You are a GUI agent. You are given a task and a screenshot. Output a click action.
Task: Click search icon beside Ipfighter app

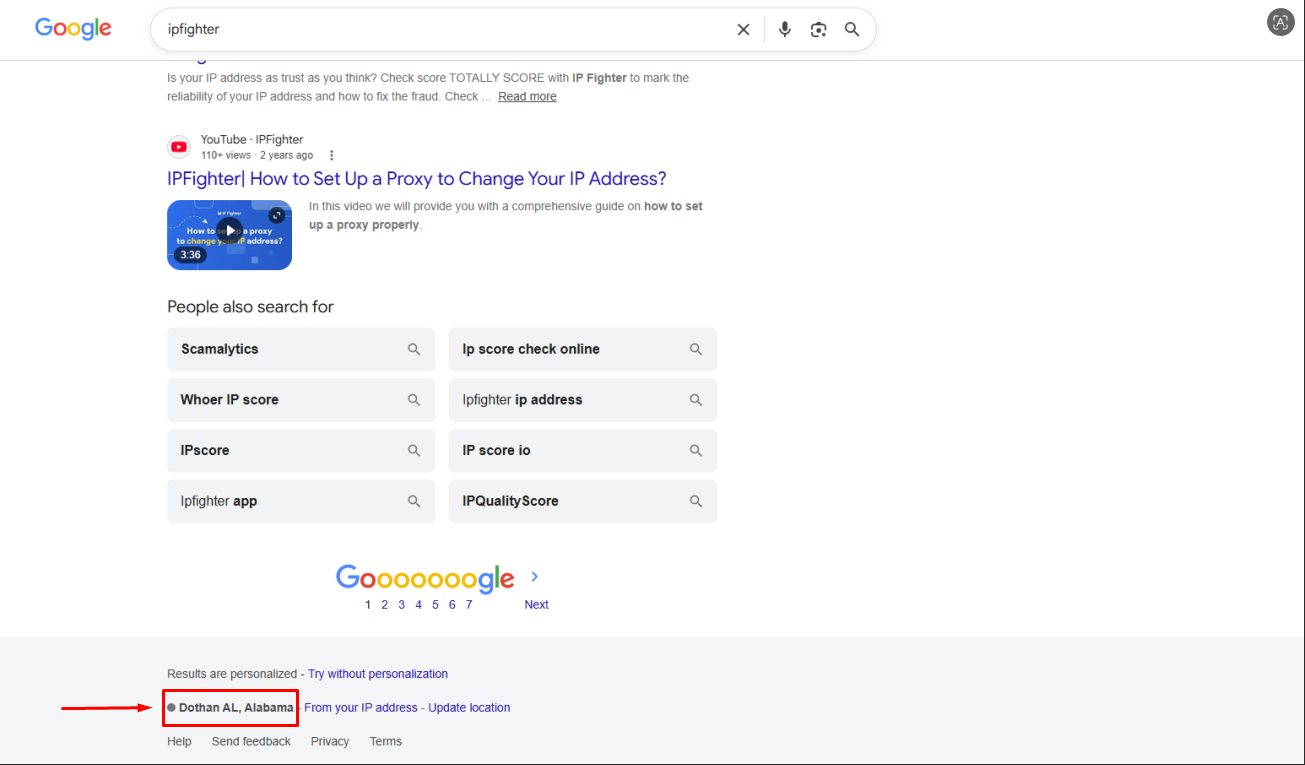coord(414,501)
